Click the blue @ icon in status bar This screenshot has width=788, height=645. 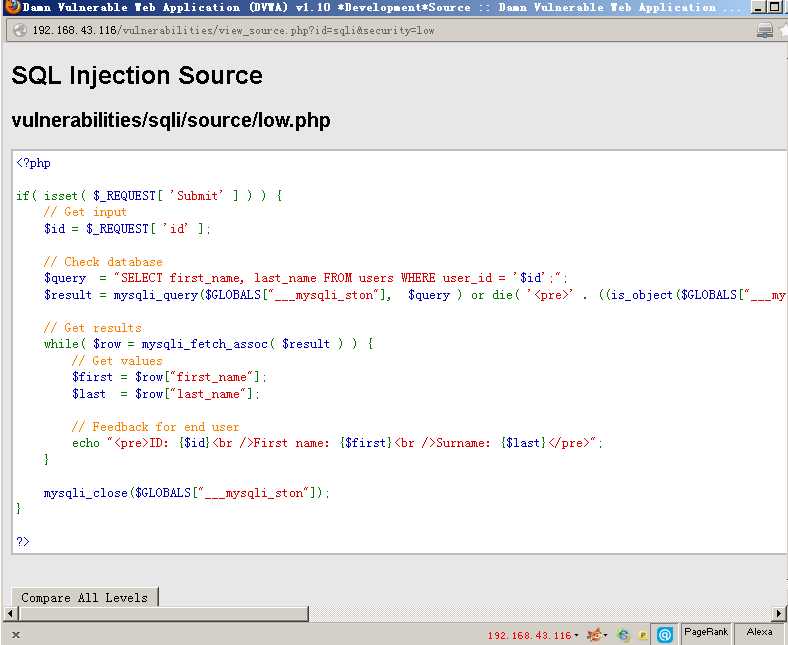coord(664,634)
